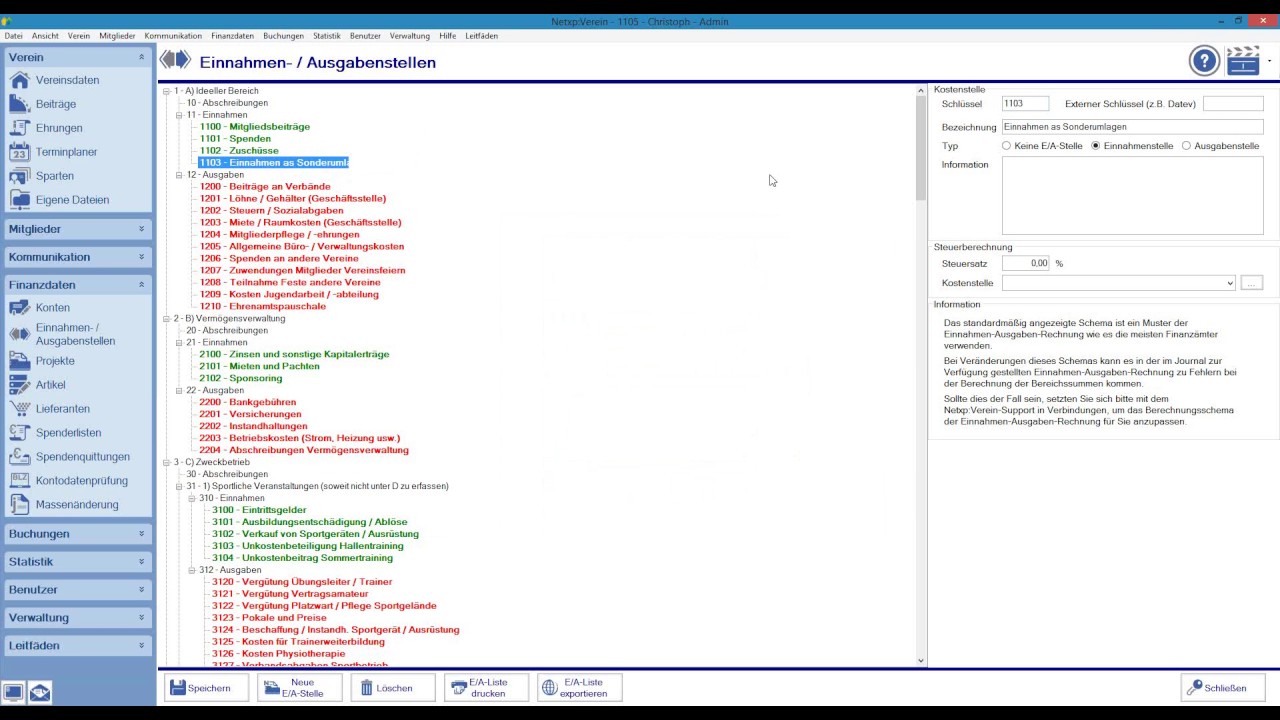
Task: Open the Kostenstelle dropdown list
Action: [1230, 283]
